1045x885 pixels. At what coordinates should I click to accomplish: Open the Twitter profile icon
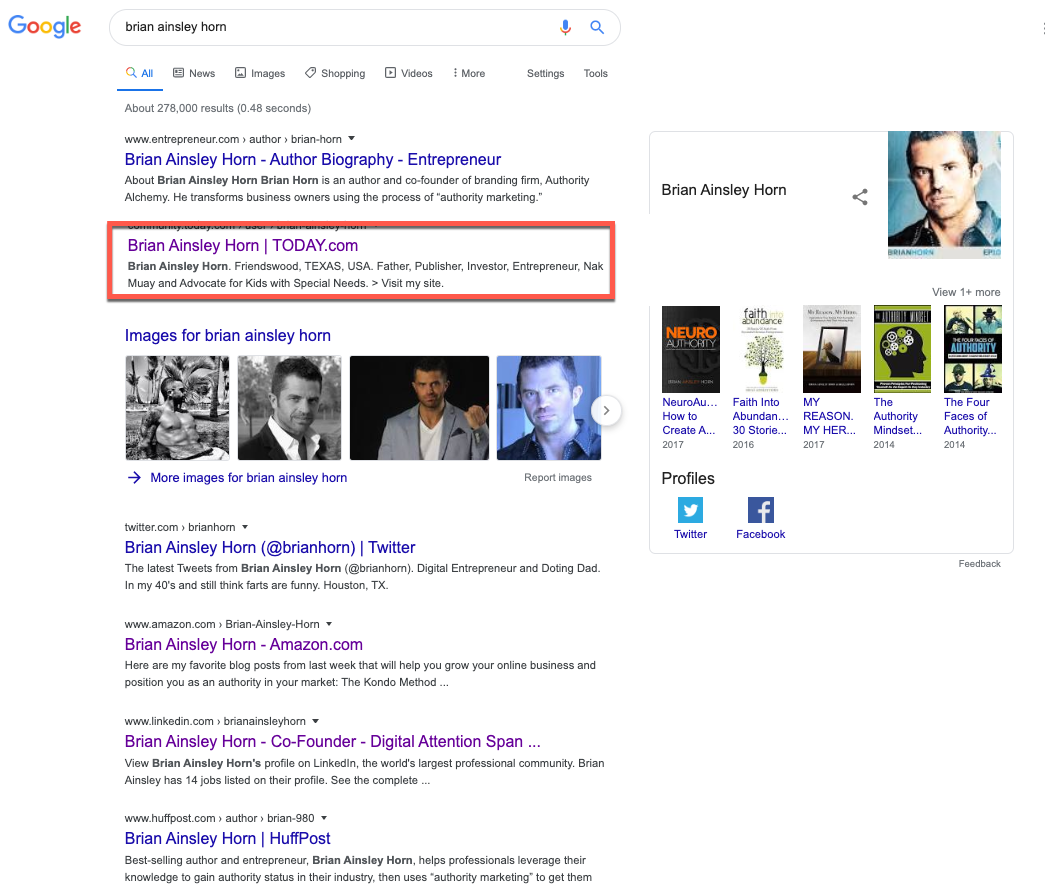coord(690,510)
